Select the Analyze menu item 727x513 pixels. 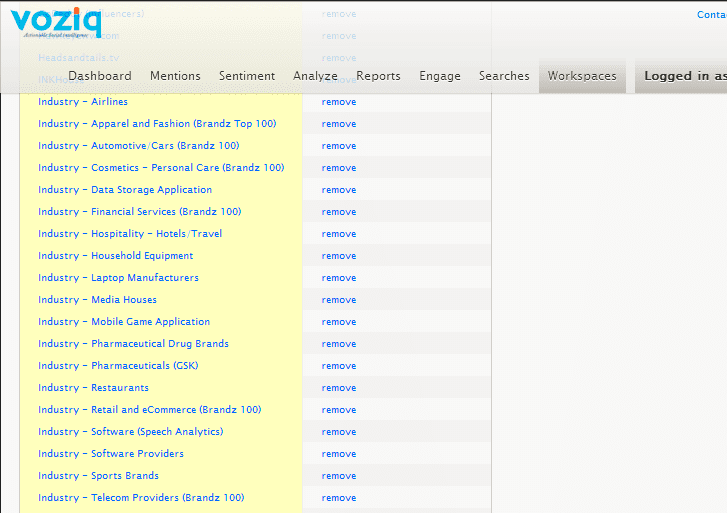(315, 76)
